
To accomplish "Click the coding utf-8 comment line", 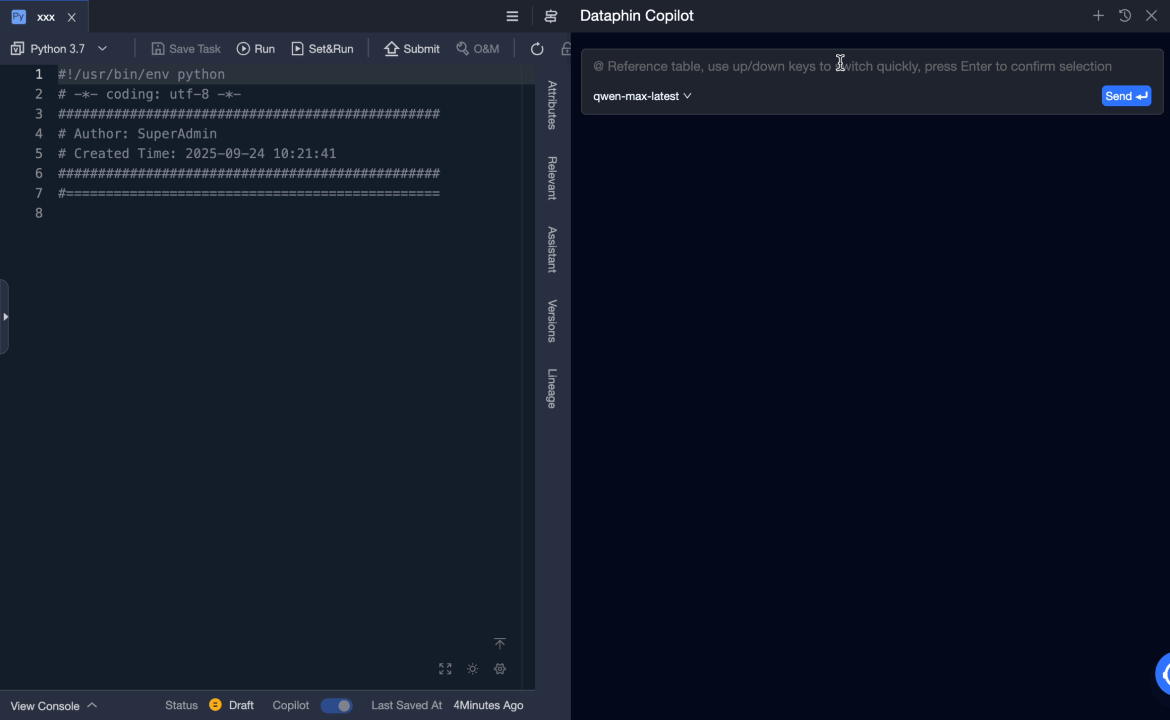I will (x=149, y=95).
